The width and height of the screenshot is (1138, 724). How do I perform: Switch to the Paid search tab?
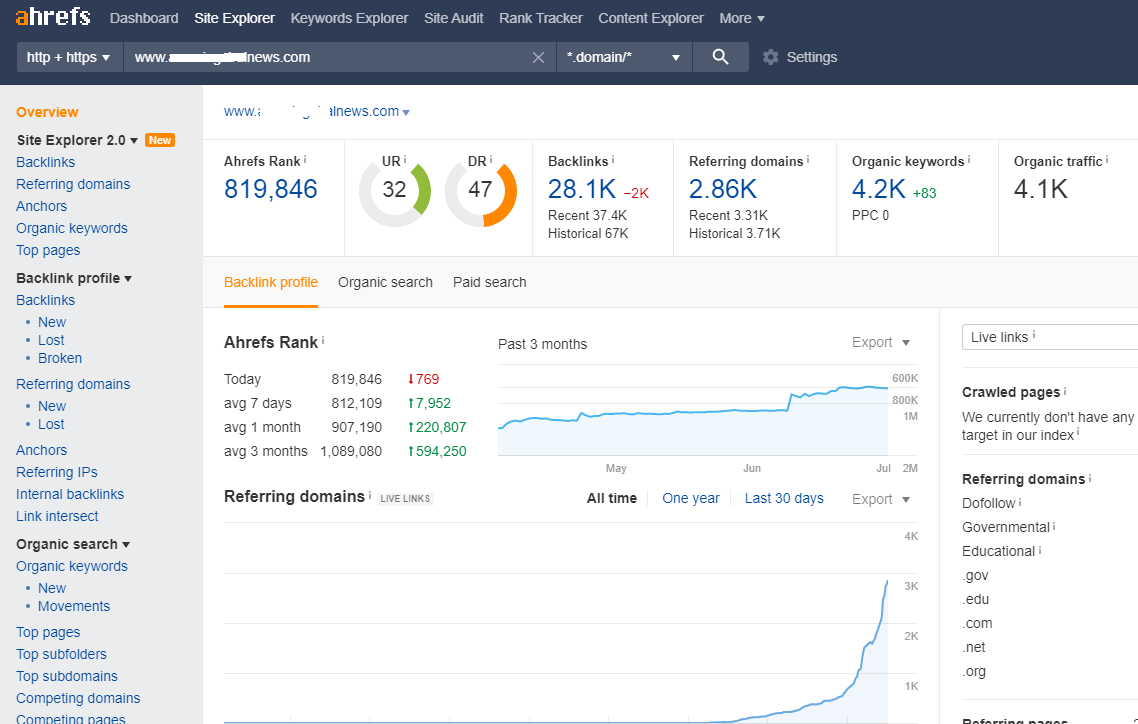490,282
